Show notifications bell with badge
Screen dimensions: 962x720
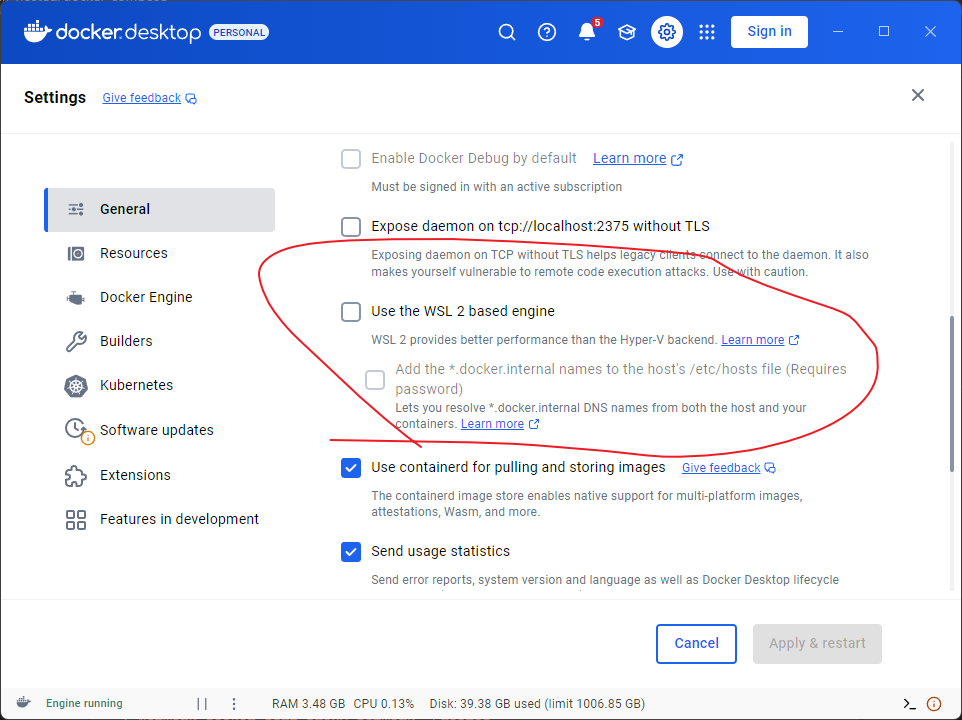click(588, 31)
